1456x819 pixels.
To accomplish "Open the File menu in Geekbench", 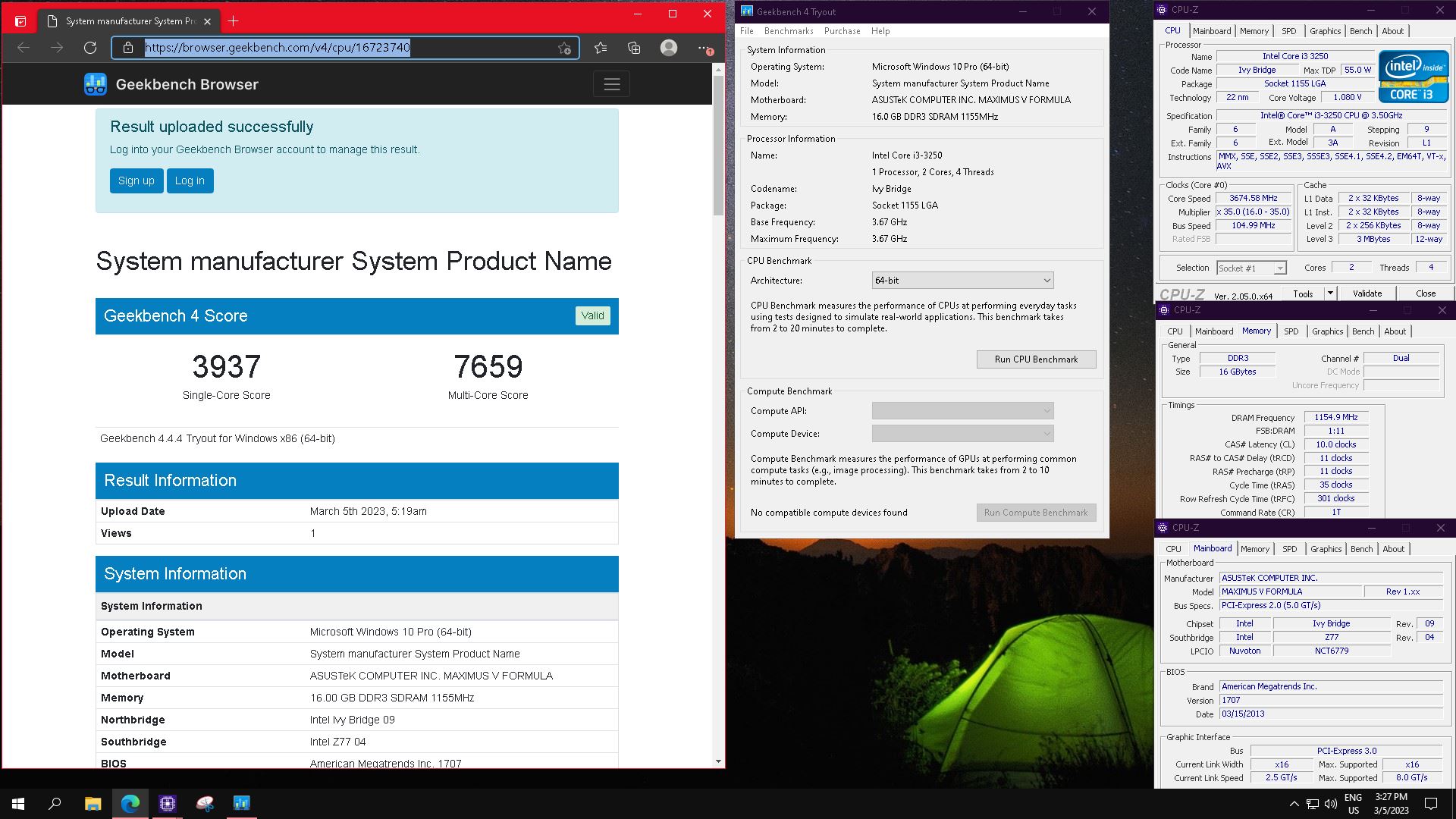I will 747,31.
